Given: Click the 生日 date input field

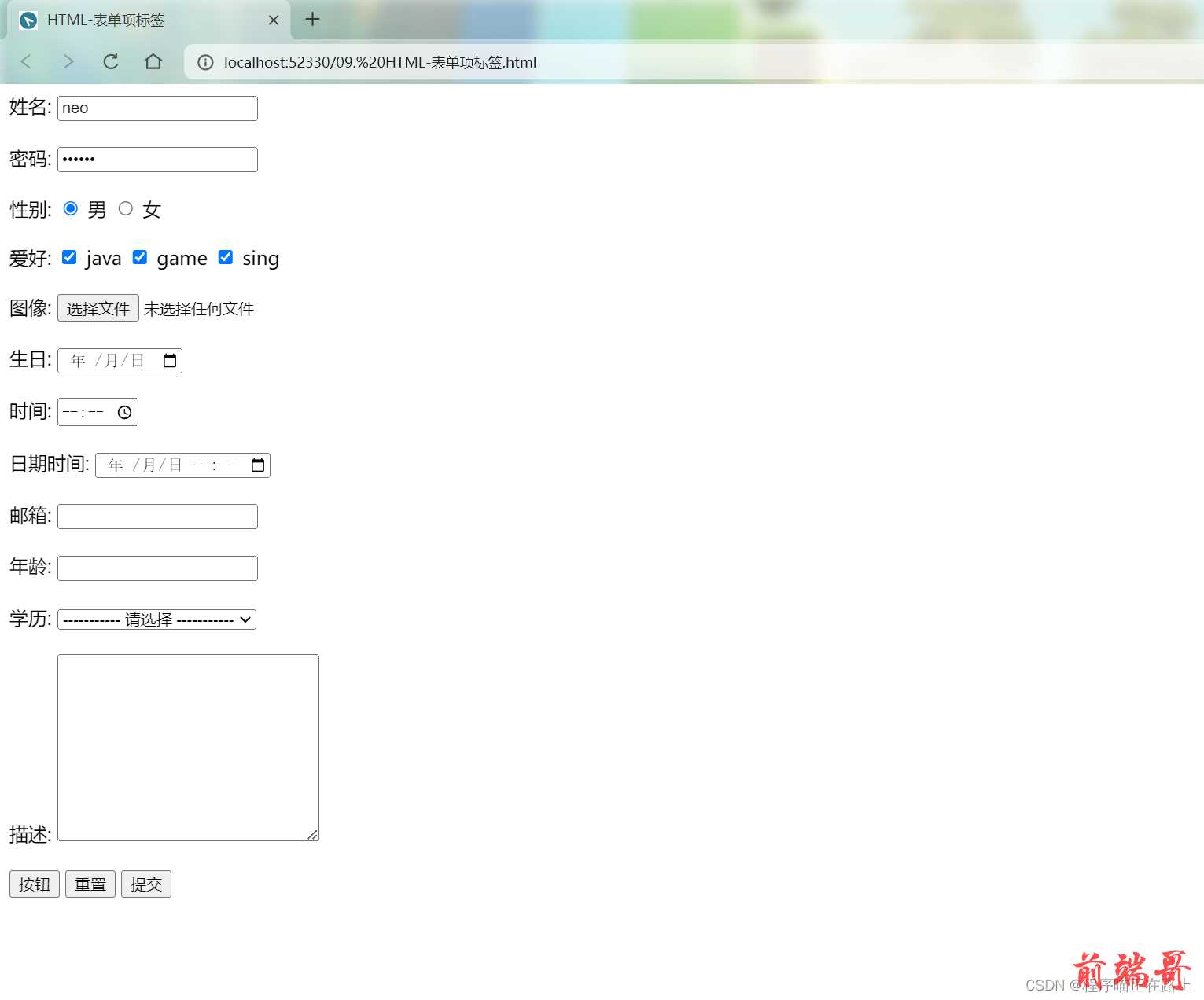Looking at the screenshot, I should pos(120,361).
